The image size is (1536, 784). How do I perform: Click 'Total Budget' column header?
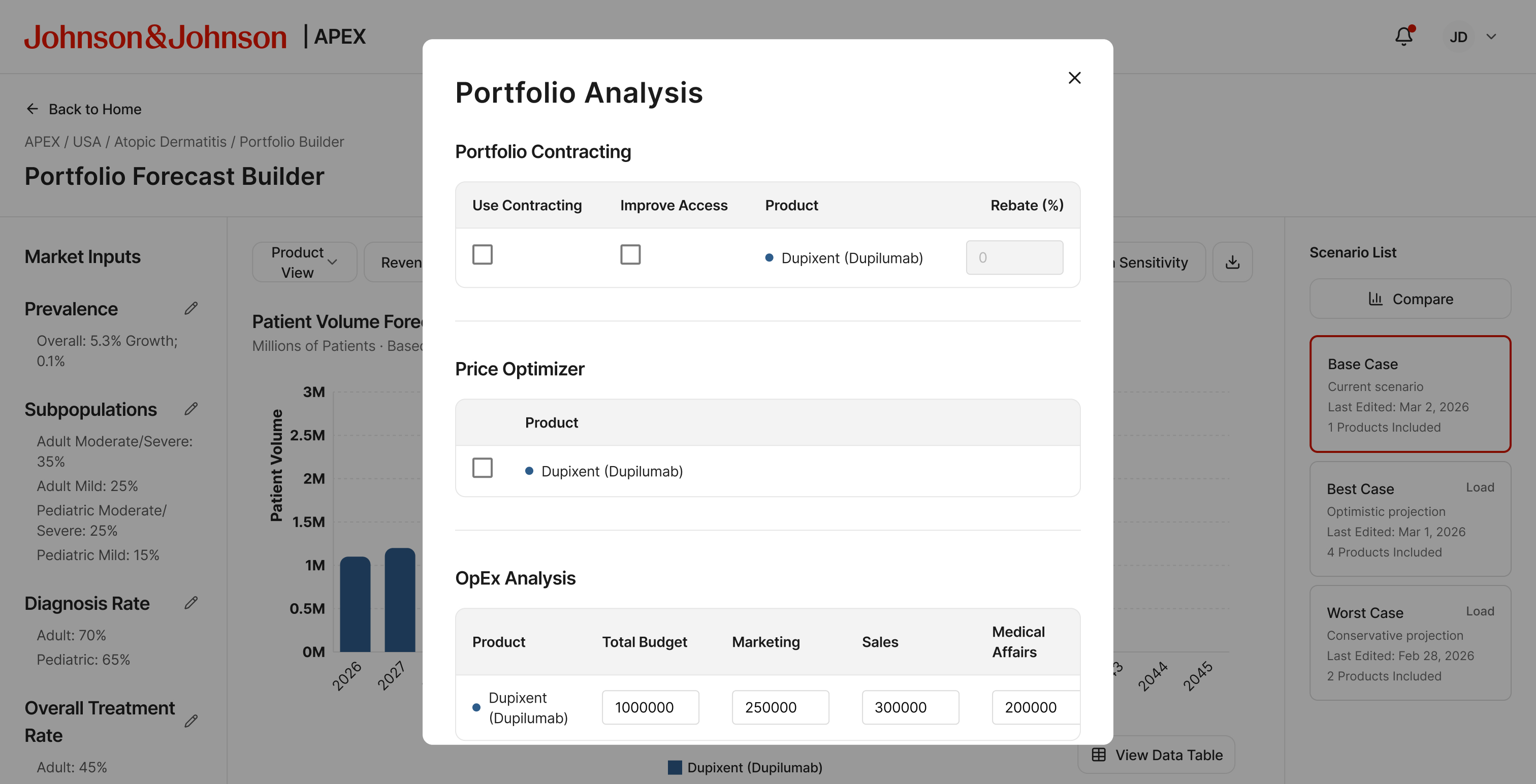point(644,642)
